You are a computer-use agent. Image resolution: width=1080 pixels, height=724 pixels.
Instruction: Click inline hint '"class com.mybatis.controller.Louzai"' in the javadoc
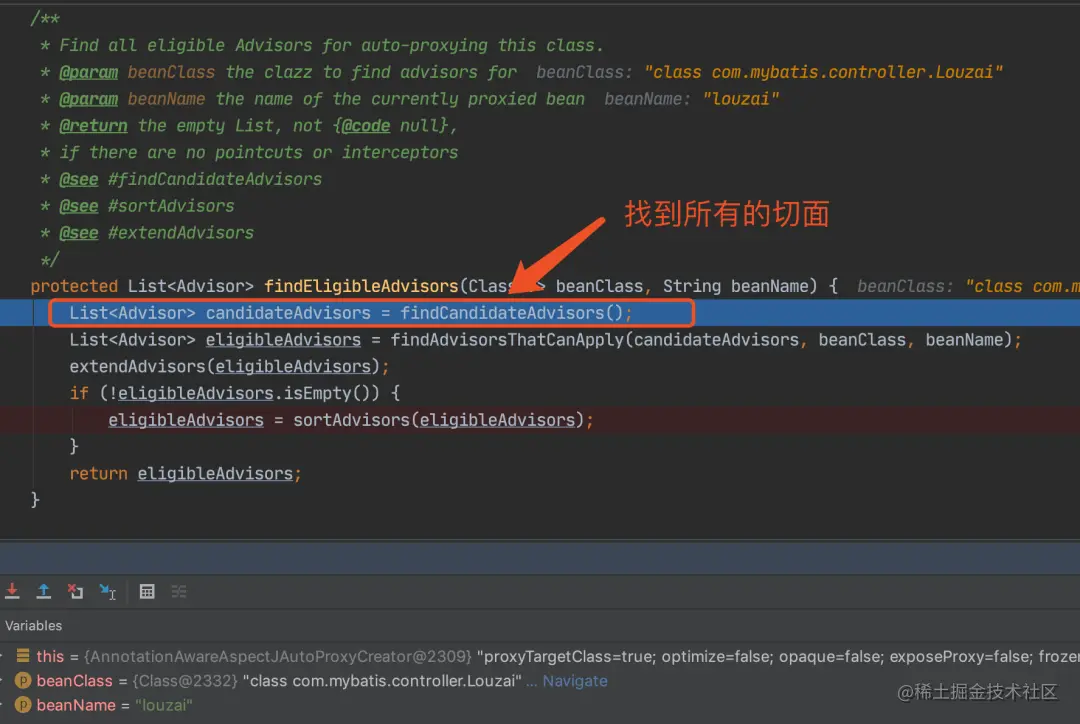coord(823,72)
